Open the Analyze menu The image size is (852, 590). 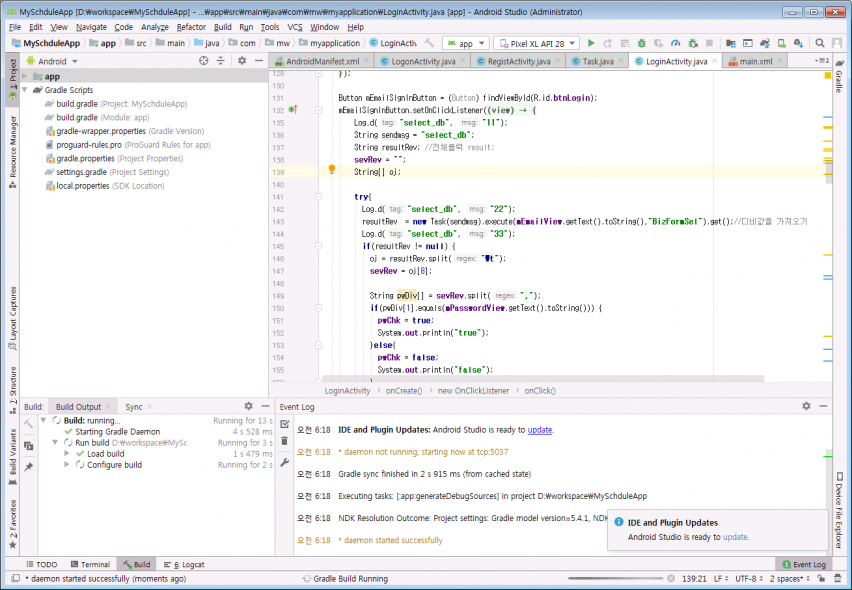point(155,27)
